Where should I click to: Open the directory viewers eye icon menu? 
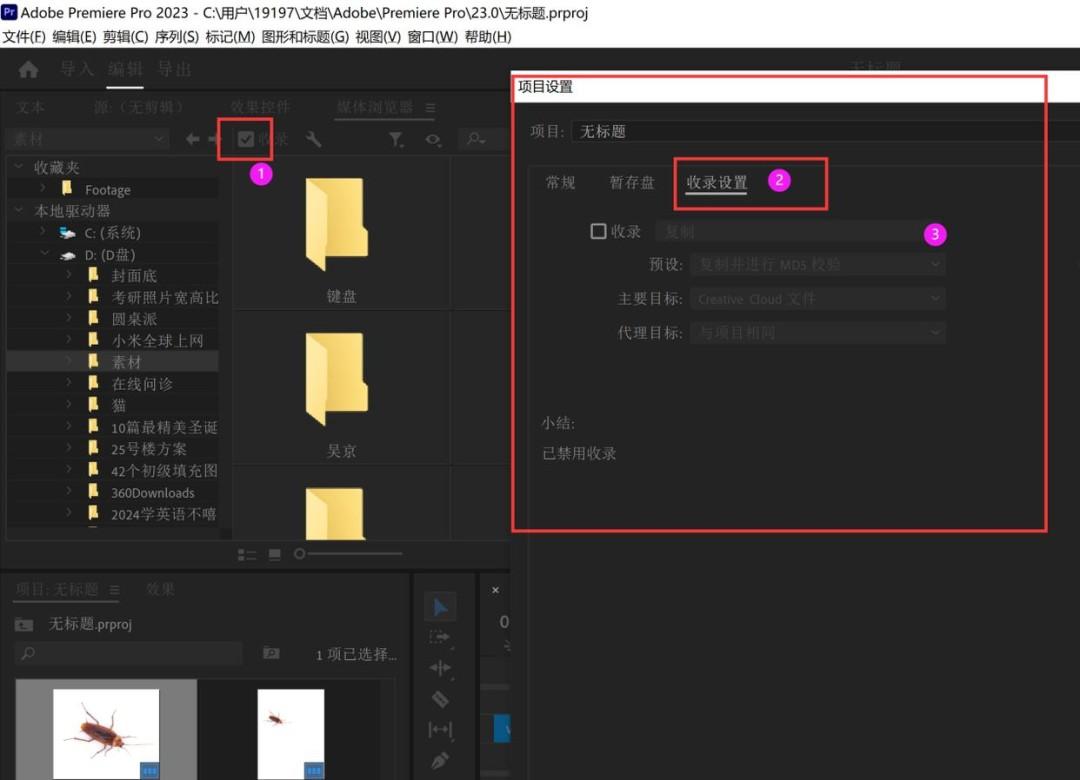point(432,140)
